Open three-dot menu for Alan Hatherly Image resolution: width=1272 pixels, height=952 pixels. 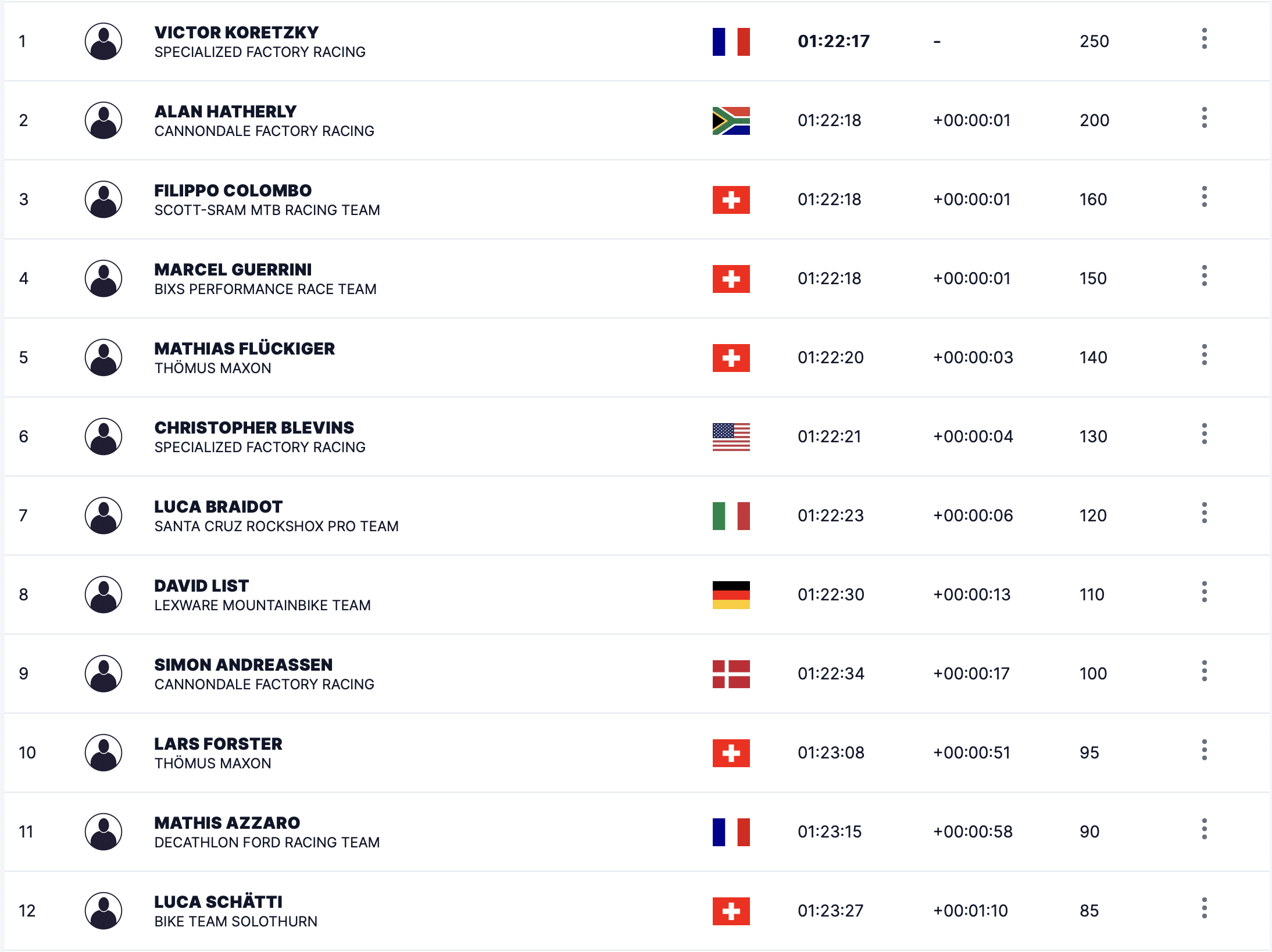coord(1204,118)
